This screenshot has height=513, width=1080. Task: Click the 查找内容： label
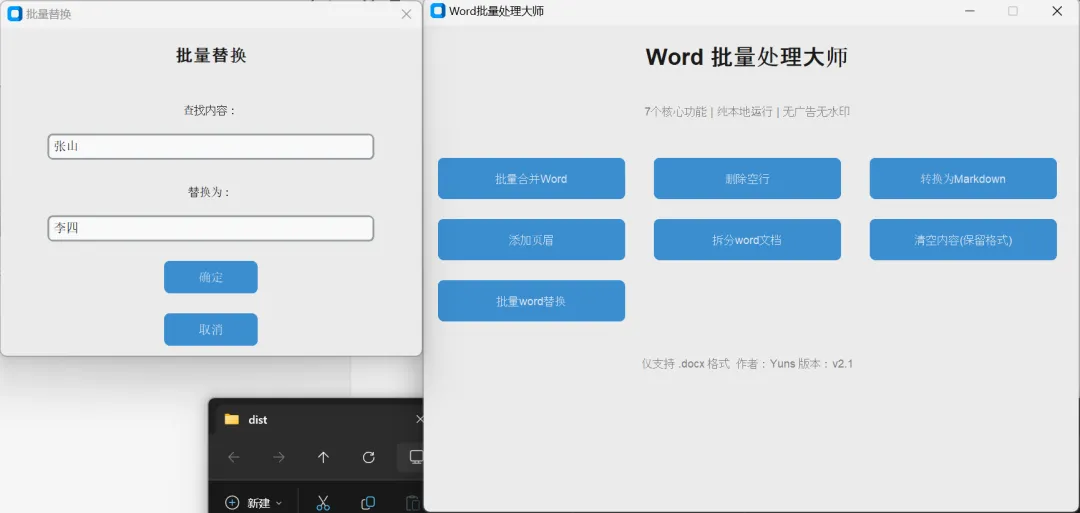coord(210,110)
